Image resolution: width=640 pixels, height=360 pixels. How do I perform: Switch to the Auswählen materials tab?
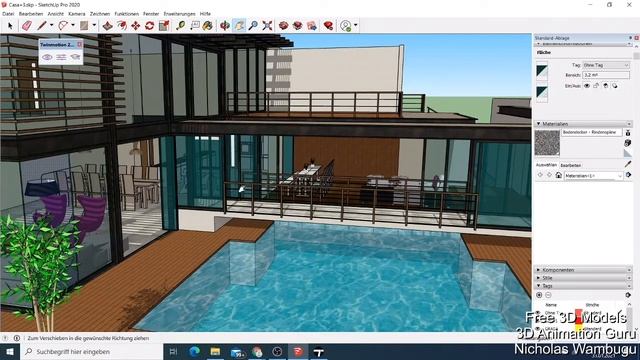(x=546, y=165)
